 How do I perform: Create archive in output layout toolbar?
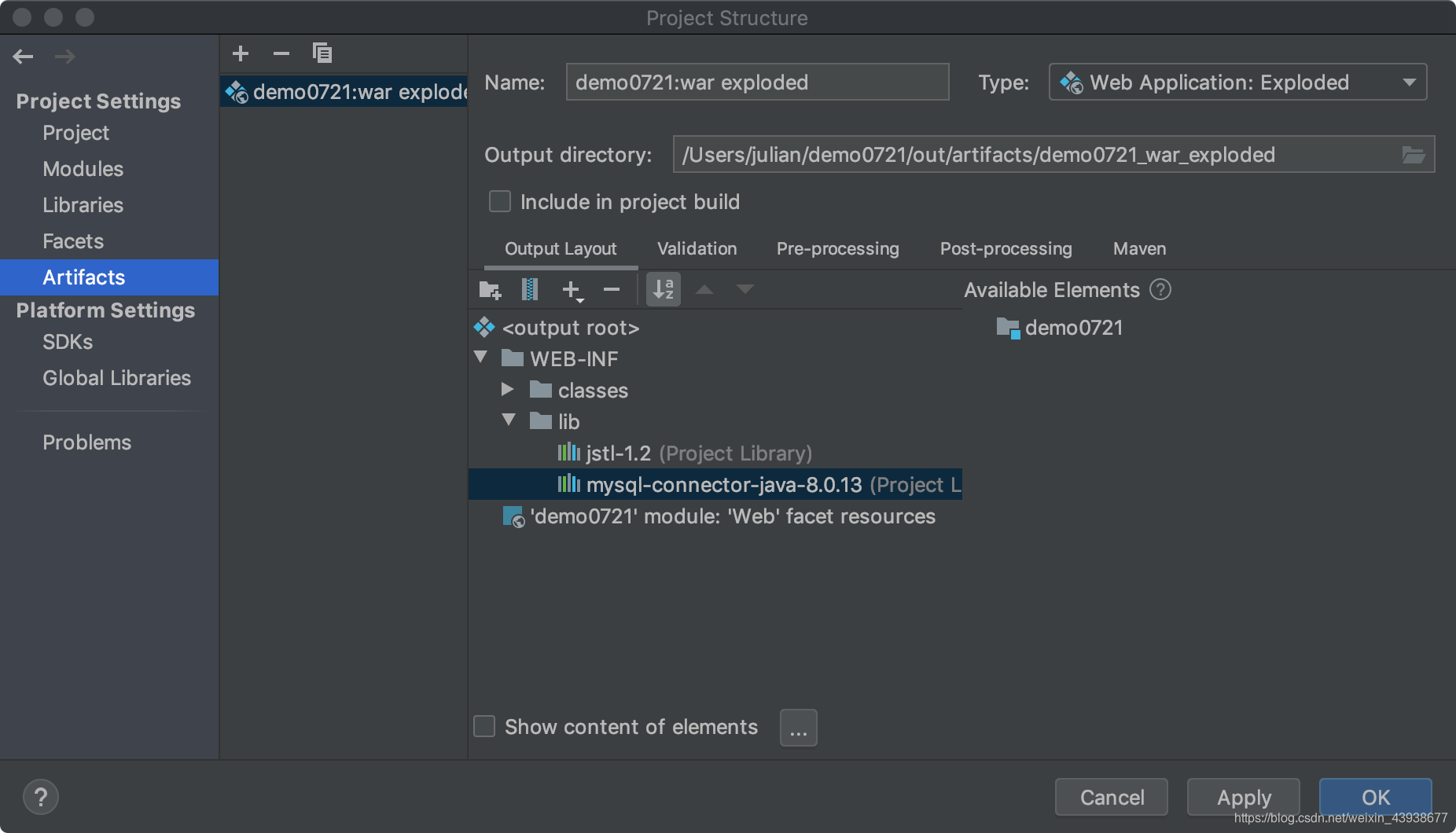click(530, 290)
